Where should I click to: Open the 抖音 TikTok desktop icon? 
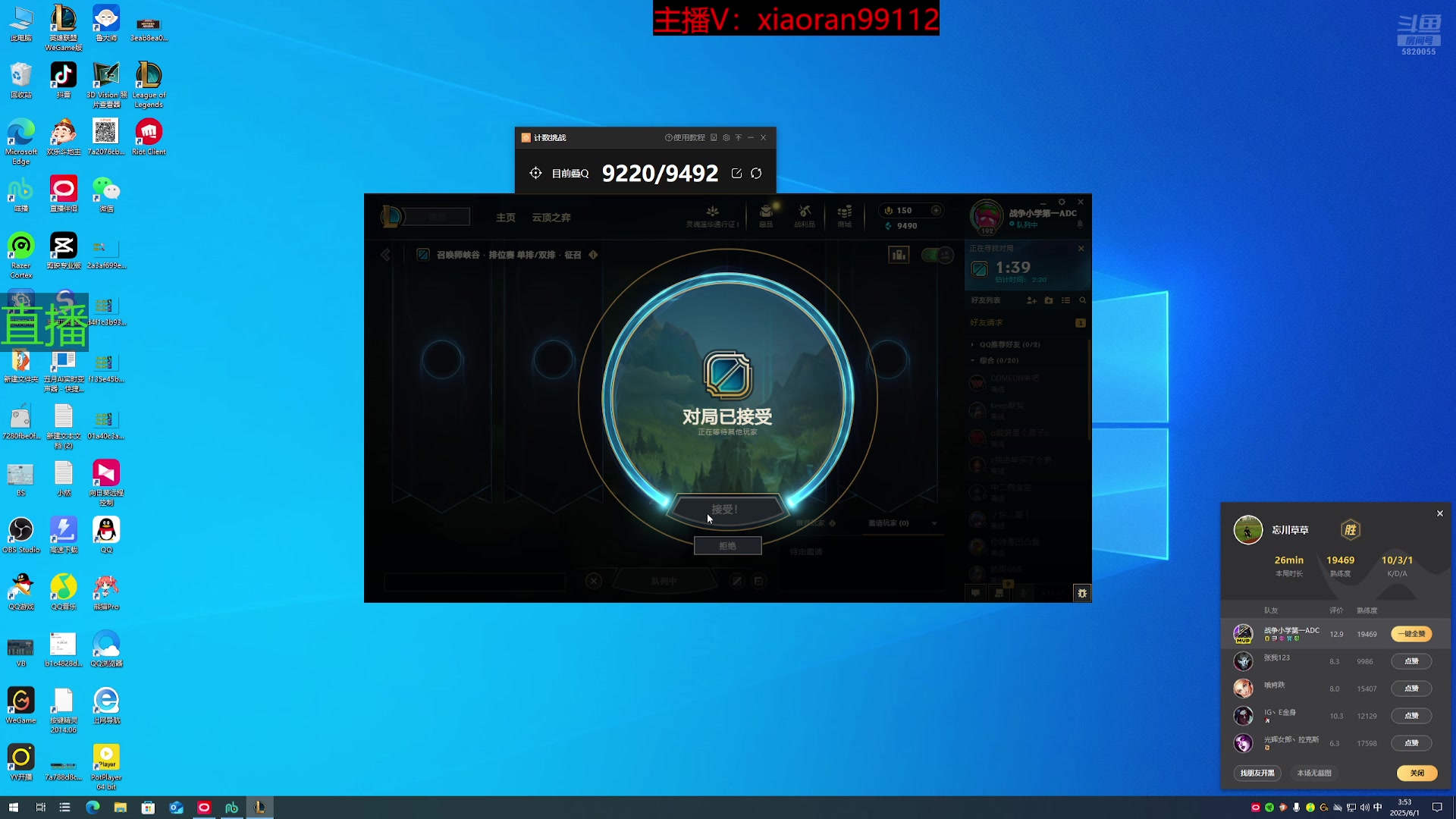[64, 80]
